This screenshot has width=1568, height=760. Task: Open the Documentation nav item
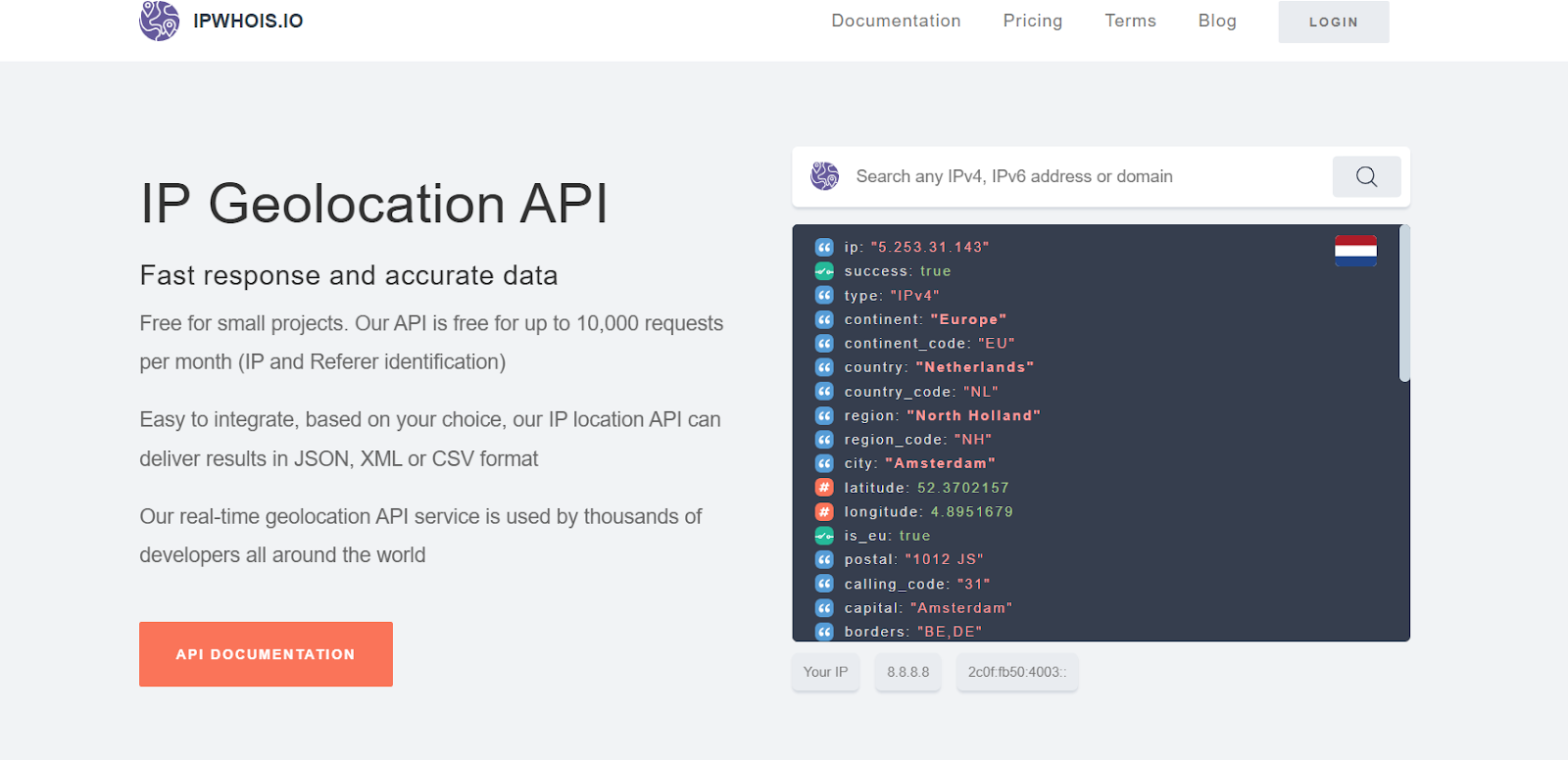(x=896, y=21)
